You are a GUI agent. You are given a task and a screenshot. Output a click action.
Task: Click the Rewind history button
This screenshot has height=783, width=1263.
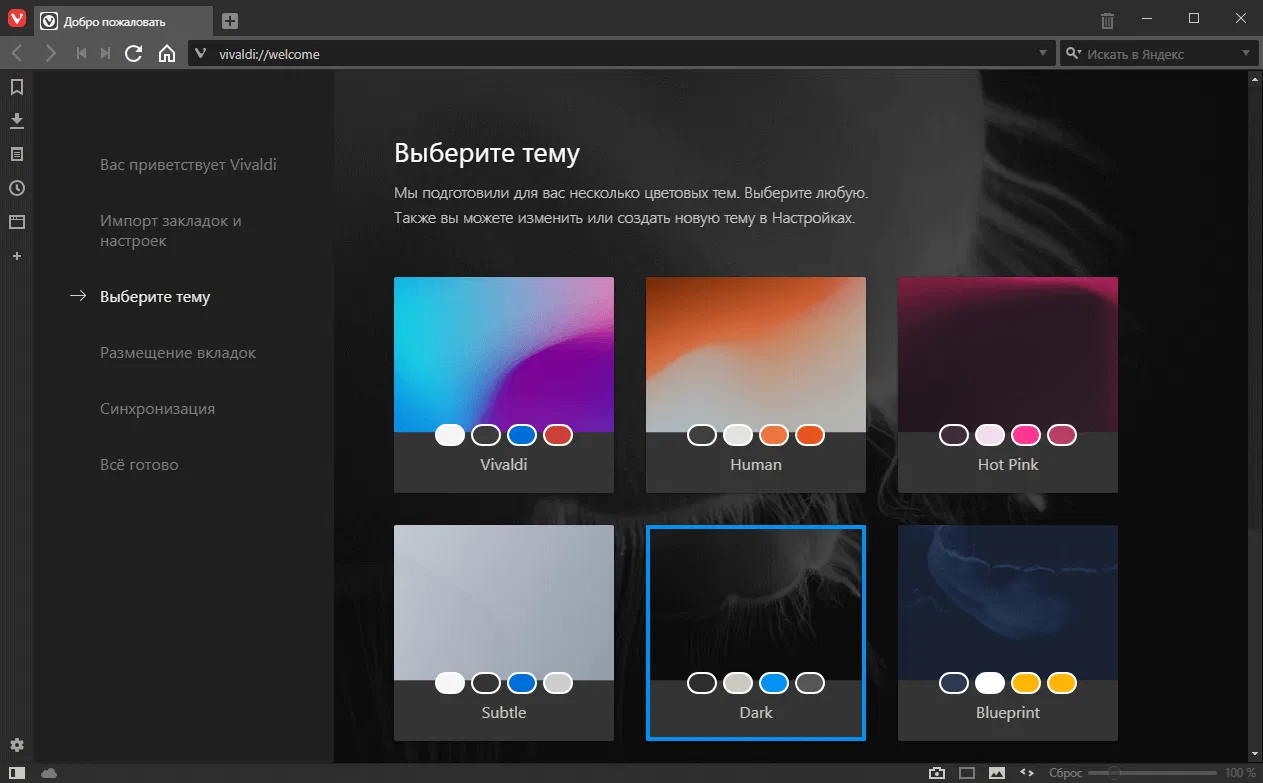coord(82,54)
